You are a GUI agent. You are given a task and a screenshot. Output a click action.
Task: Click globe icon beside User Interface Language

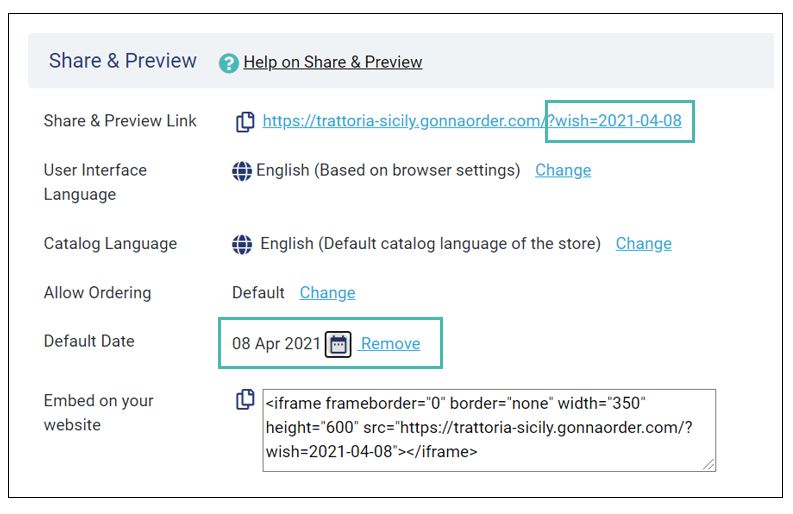point(242,171)
